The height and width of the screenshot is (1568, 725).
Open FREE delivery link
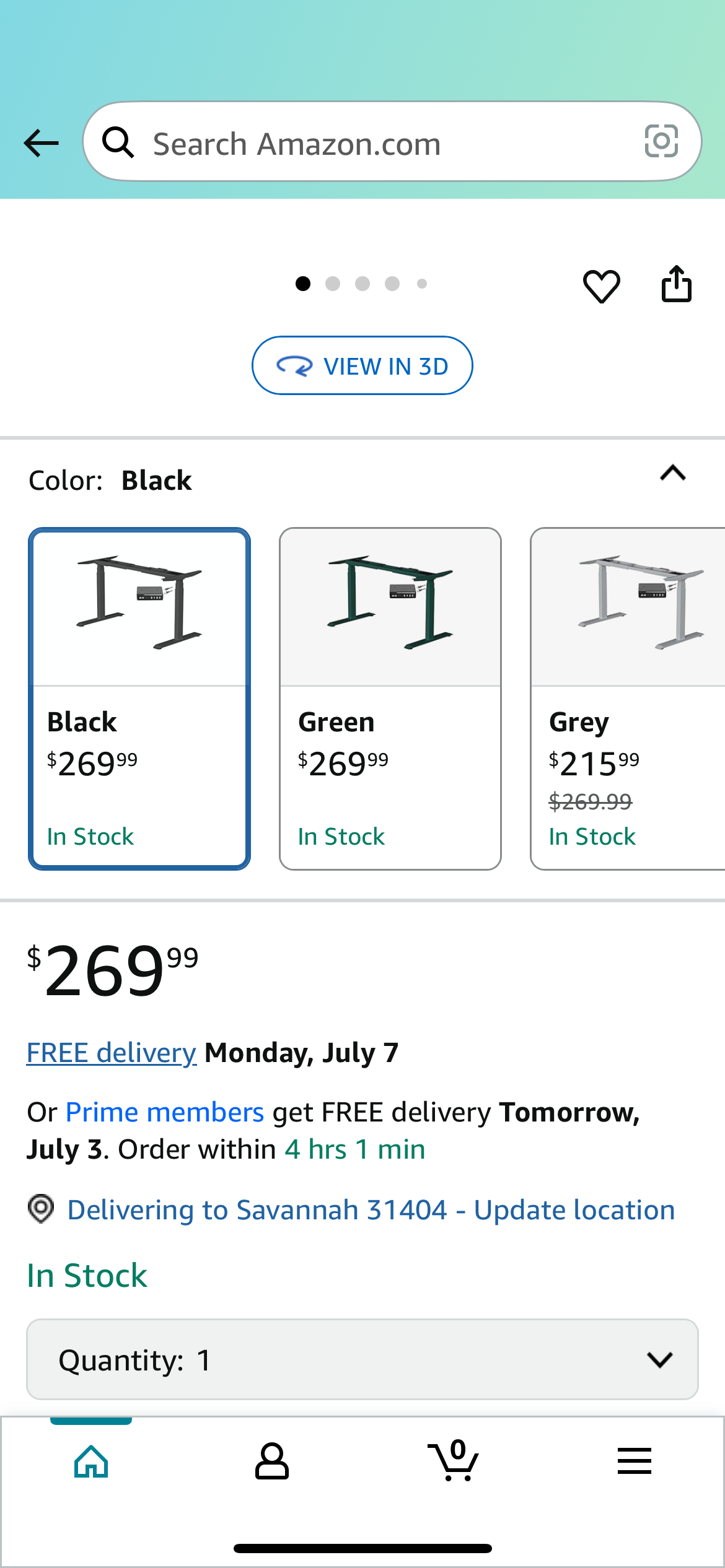coord(112,1053)
